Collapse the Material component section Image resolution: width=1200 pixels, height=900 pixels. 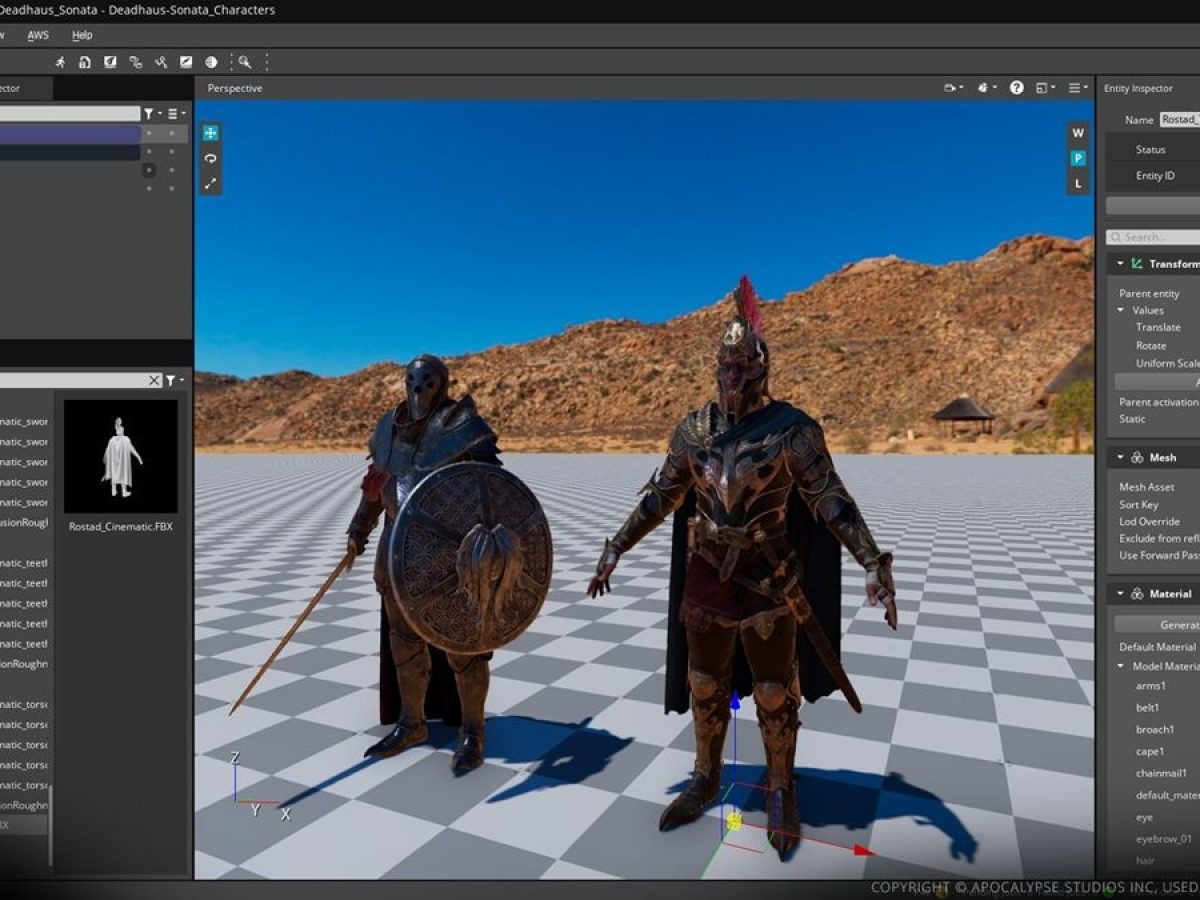pos(1120,594)
